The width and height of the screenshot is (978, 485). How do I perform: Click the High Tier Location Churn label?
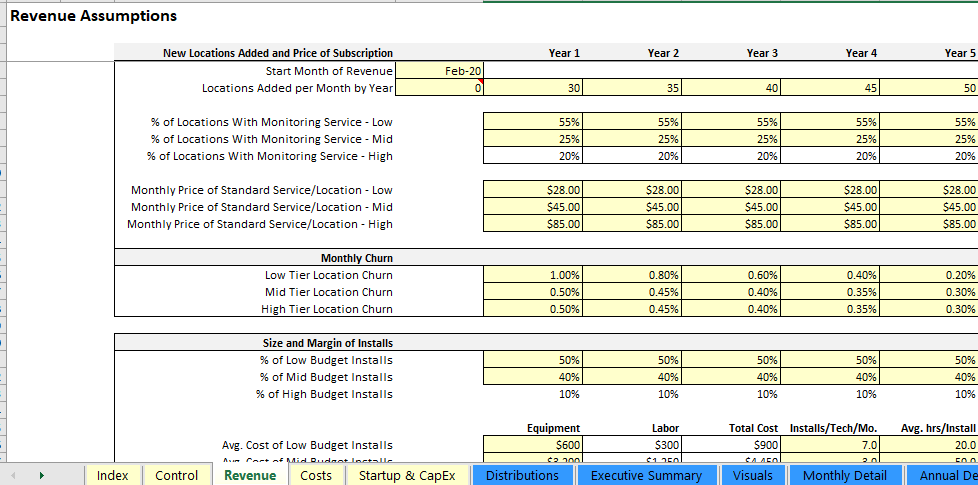(327, 309)
